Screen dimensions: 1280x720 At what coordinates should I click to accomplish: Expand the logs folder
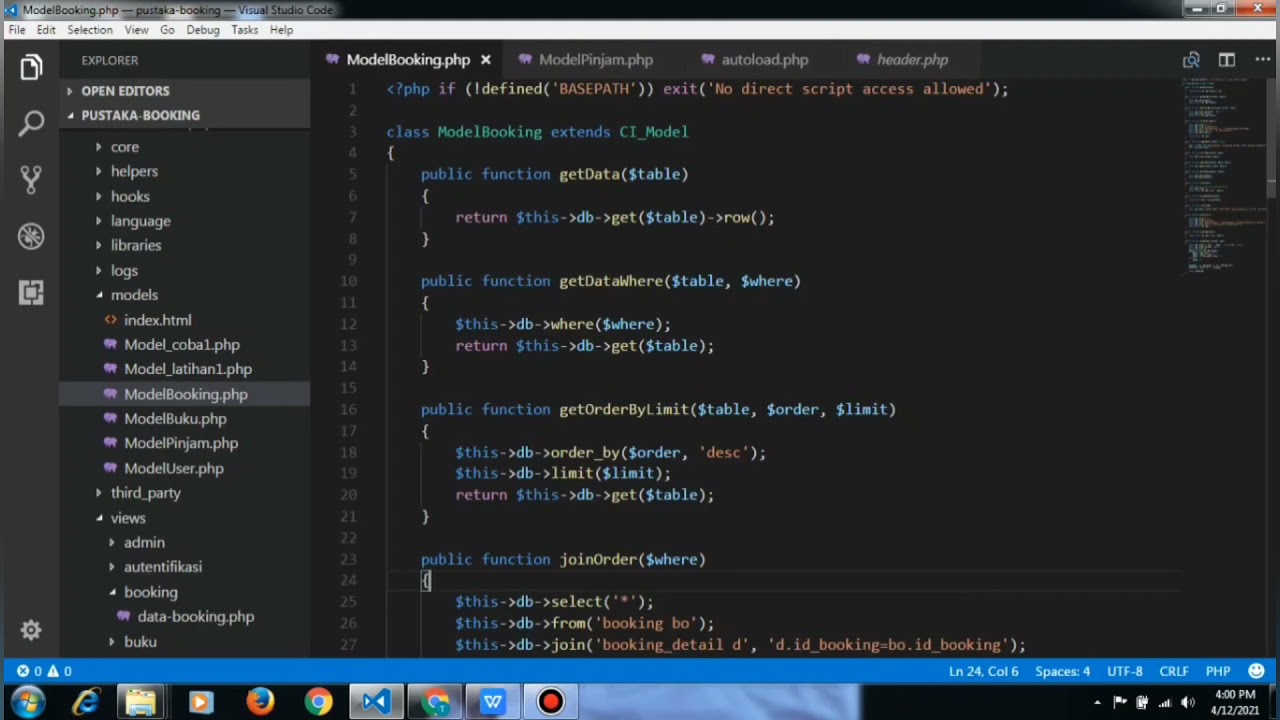(124, 271)
